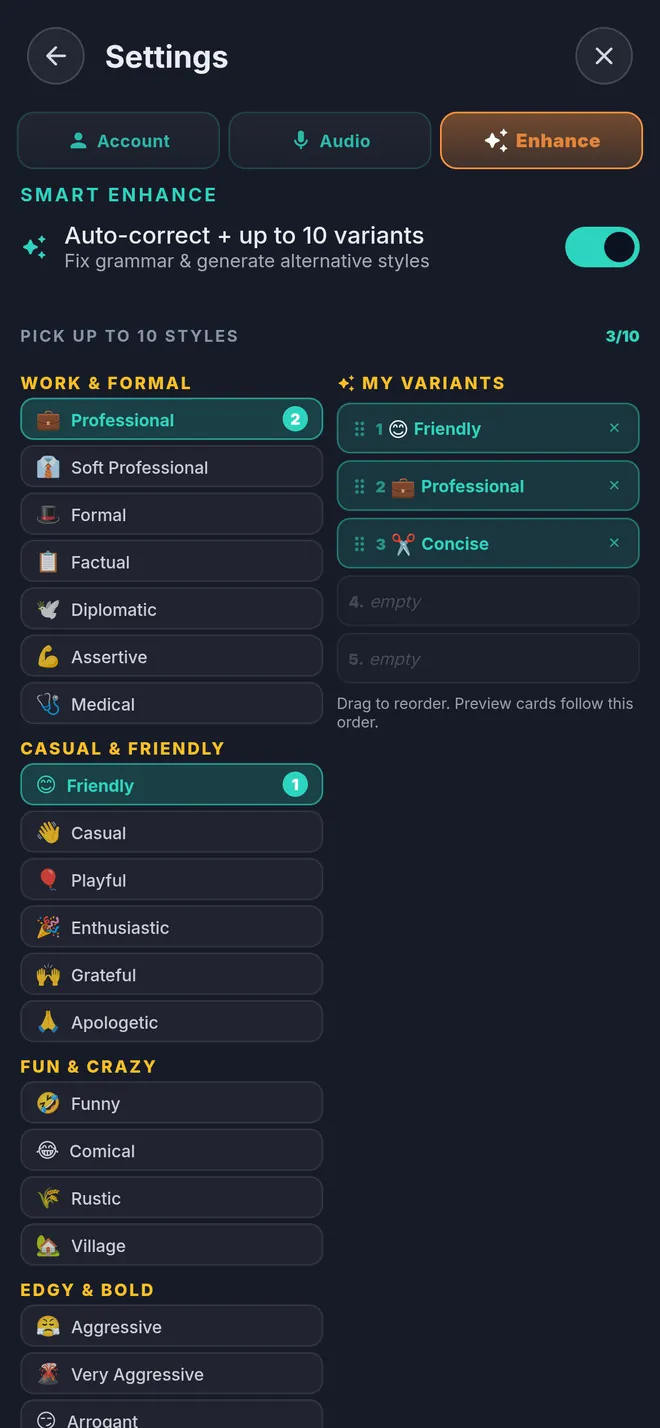This screenshot has height=1428, width=660.
Task: Open the Audio tab
Action: pos(330,141)
